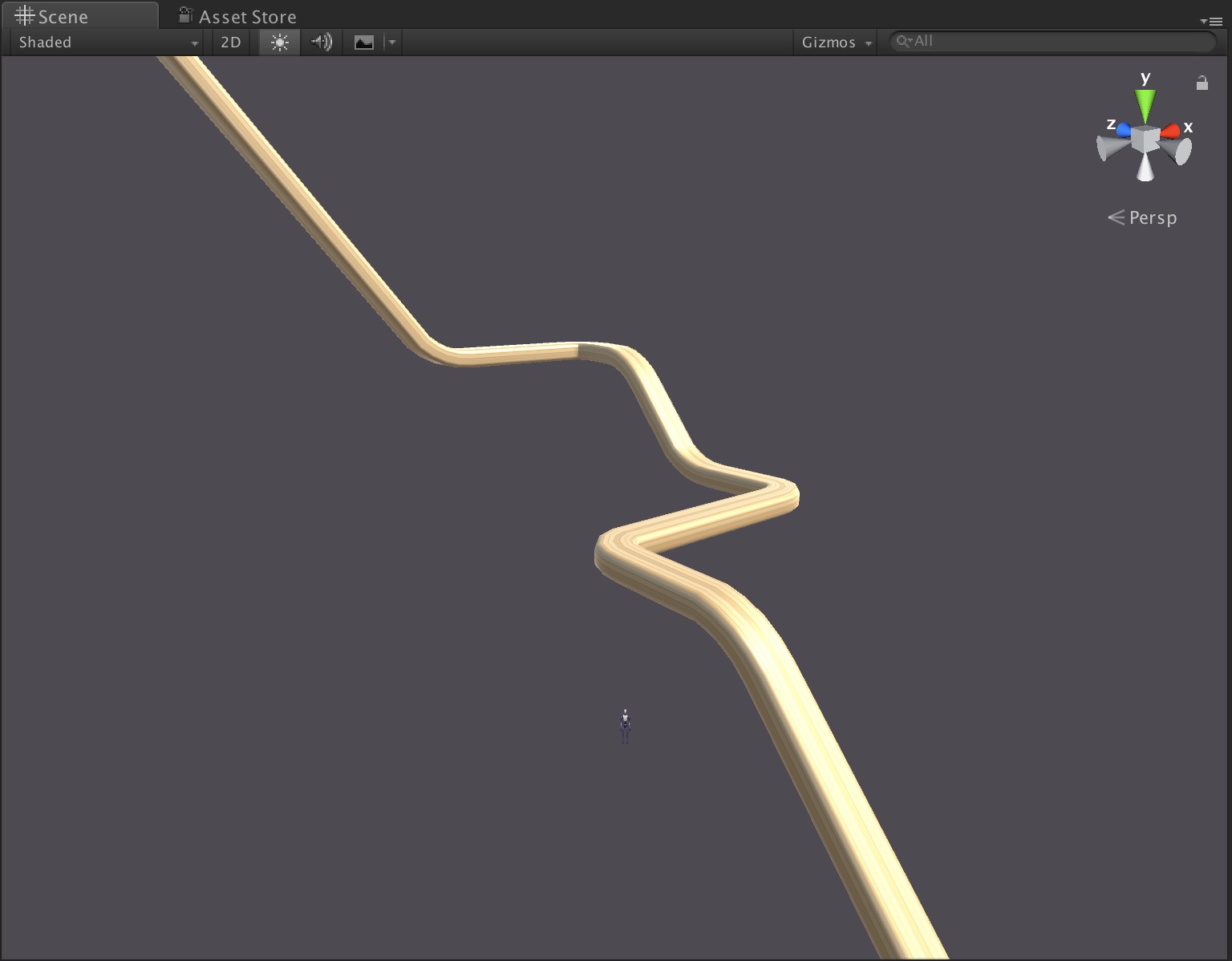Click the center cube of orientation gizmo

[x=1145, y=140]
